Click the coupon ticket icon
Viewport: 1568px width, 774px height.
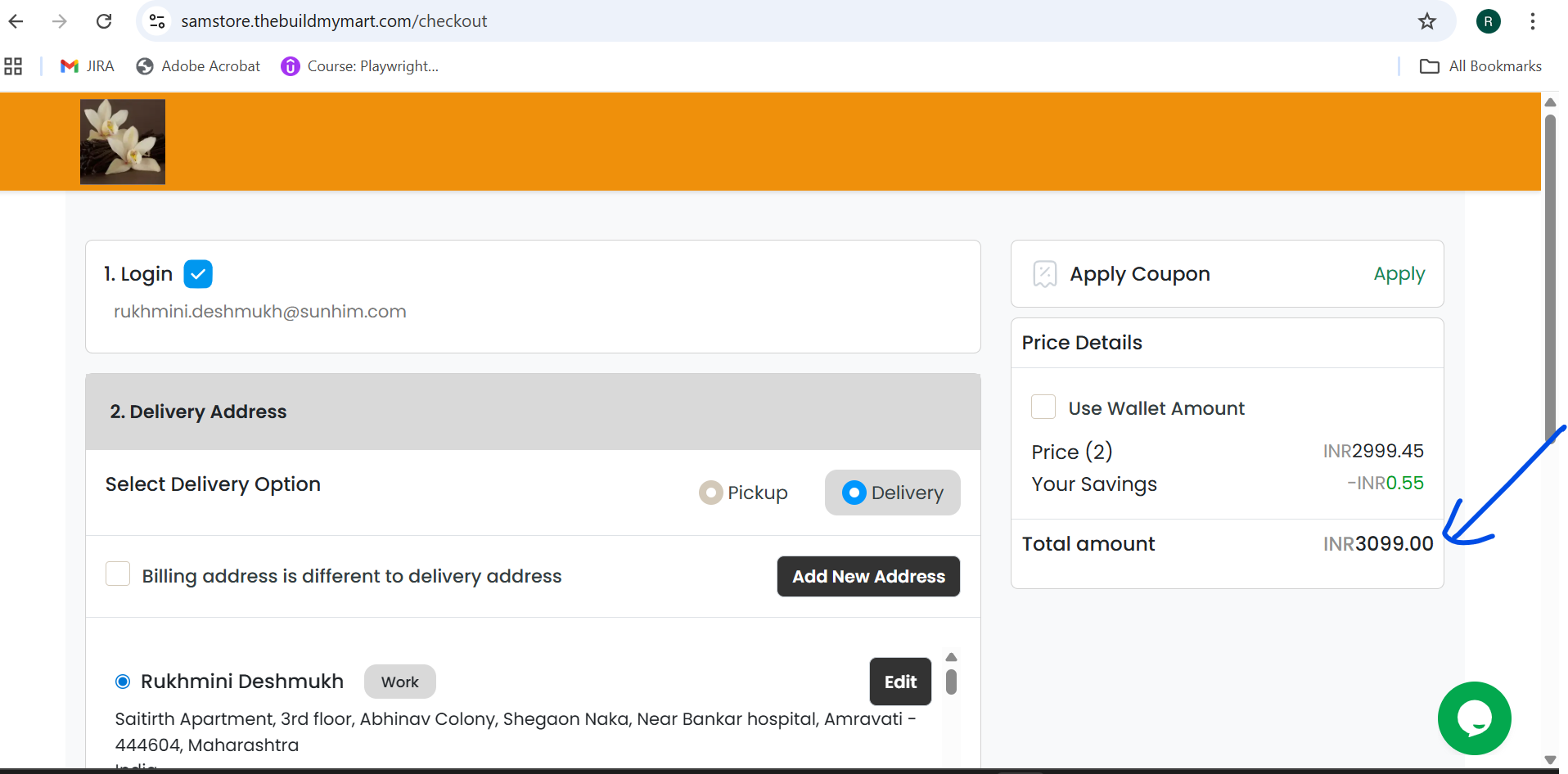[1045, 274]
